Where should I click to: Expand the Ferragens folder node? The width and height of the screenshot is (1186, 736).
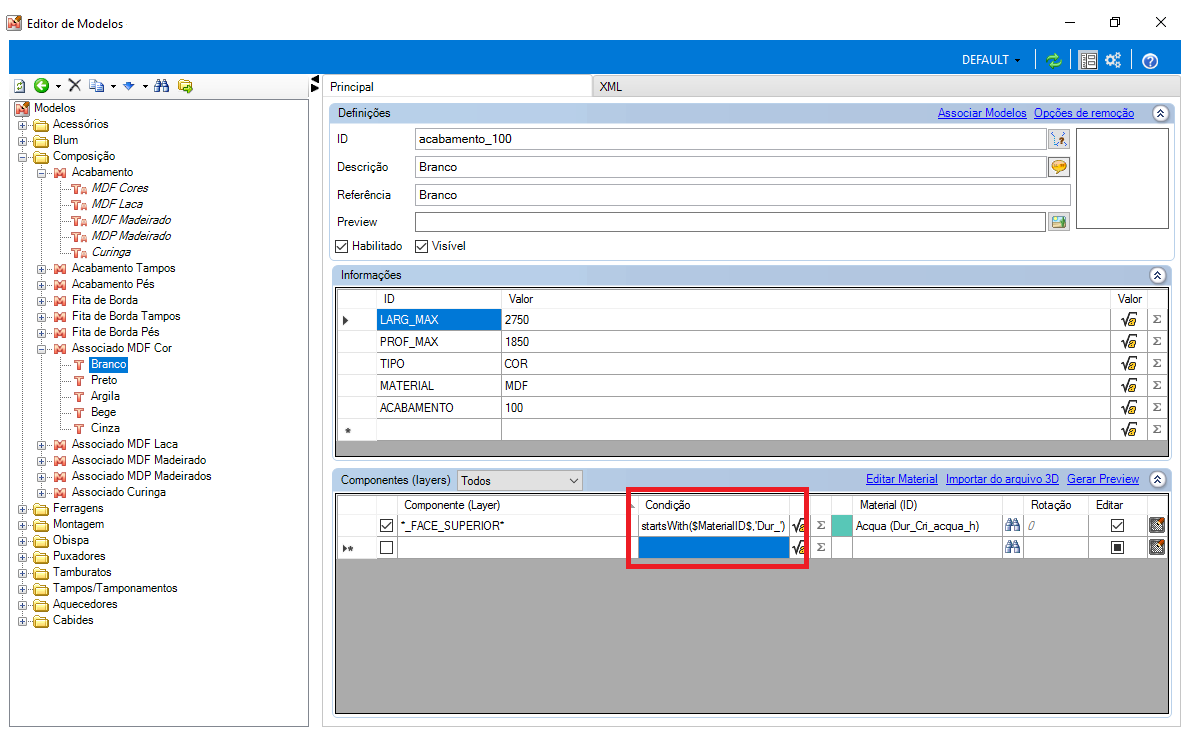(23, 509)
